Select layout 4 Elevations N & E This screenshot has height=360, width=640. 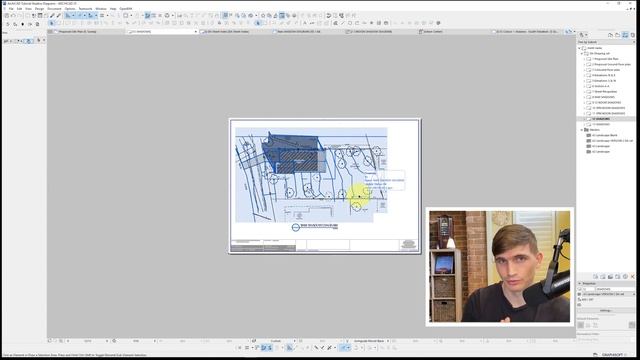[x=604, y=75]
